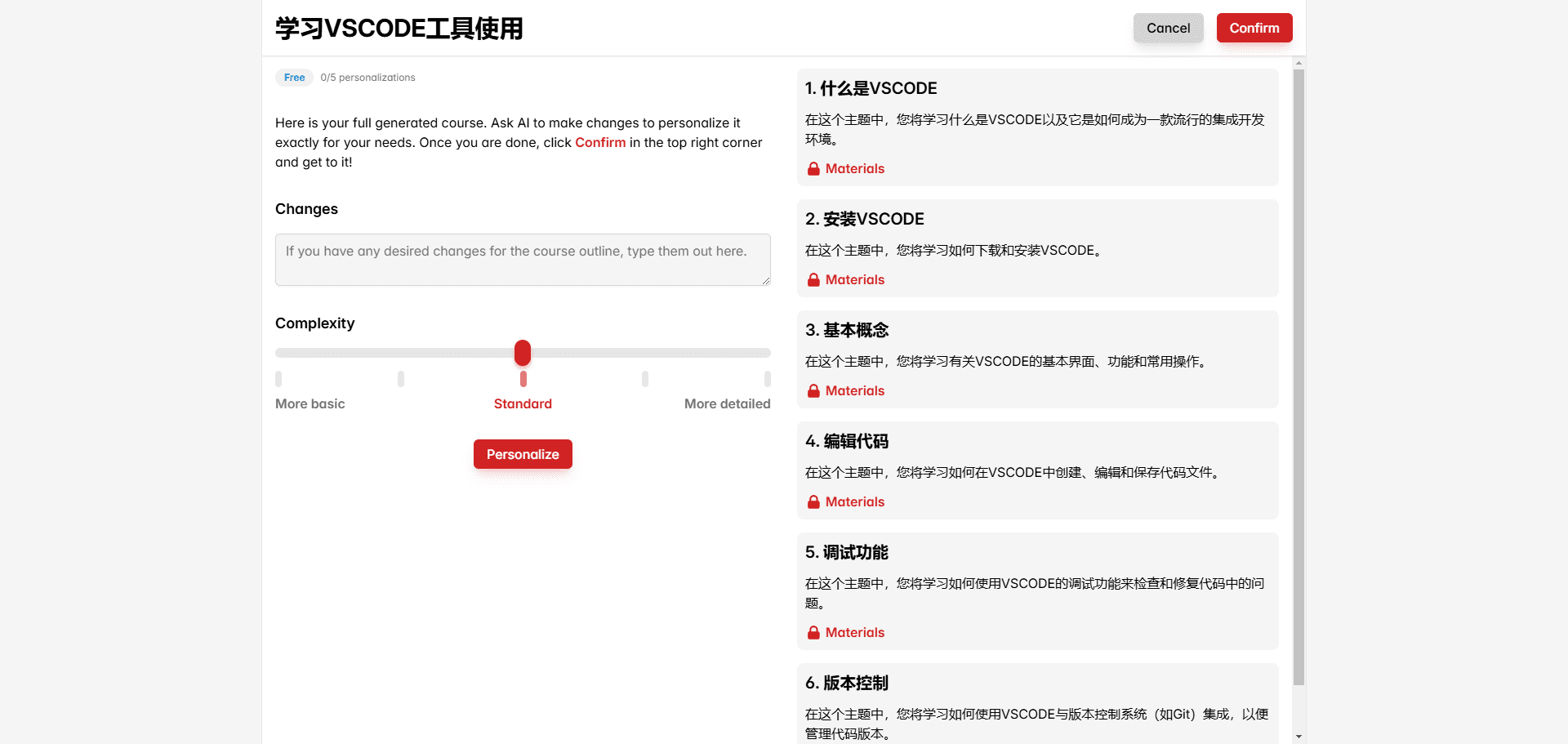Click the heading 2. 安装VSCODE
The width and height of the screenshot is (1568, 744).
pyautogui.click(x=864, y=219)
